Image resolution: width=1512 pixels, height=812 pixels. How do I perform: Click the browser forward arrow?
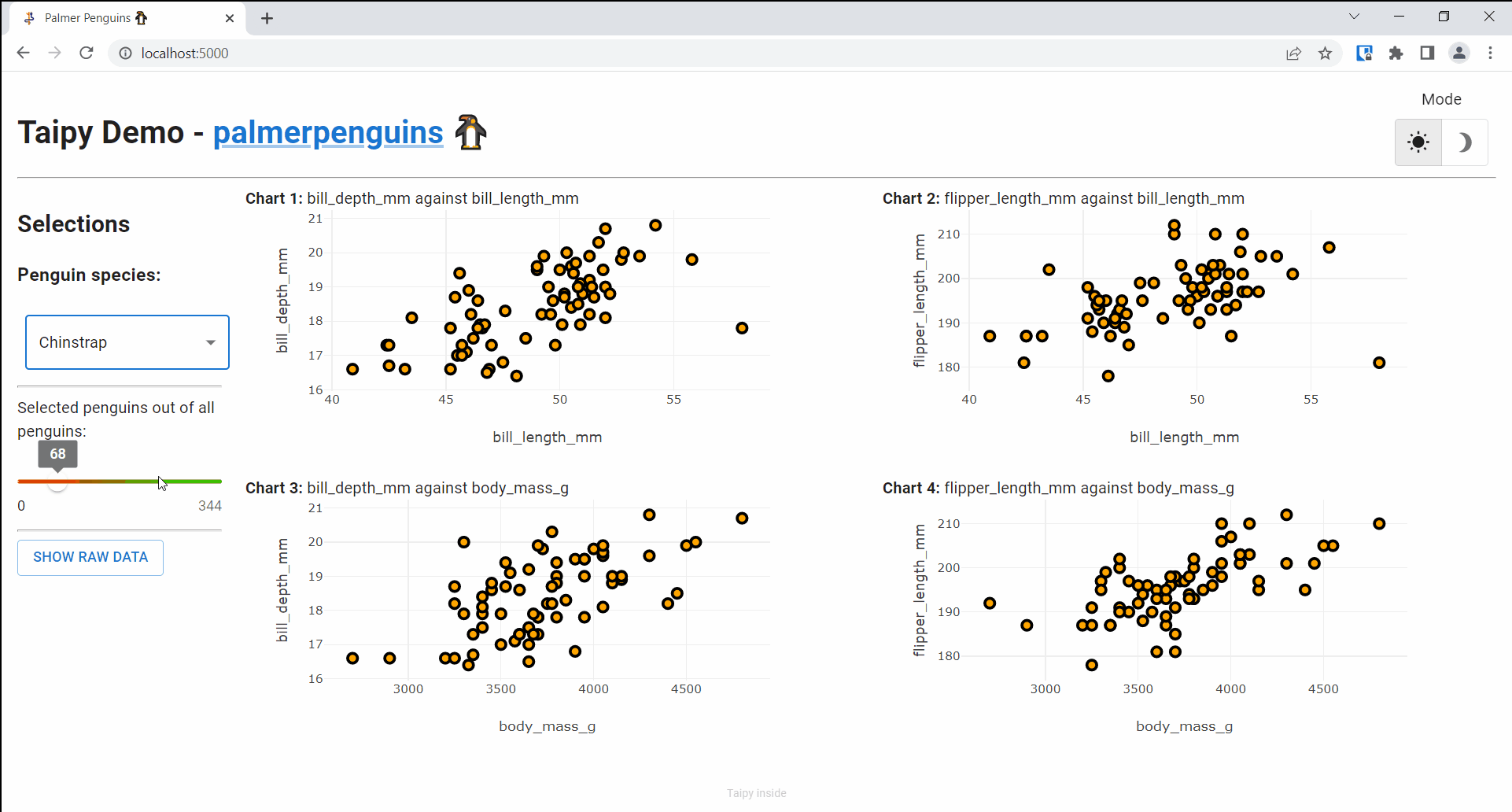[x=54, y=53]
